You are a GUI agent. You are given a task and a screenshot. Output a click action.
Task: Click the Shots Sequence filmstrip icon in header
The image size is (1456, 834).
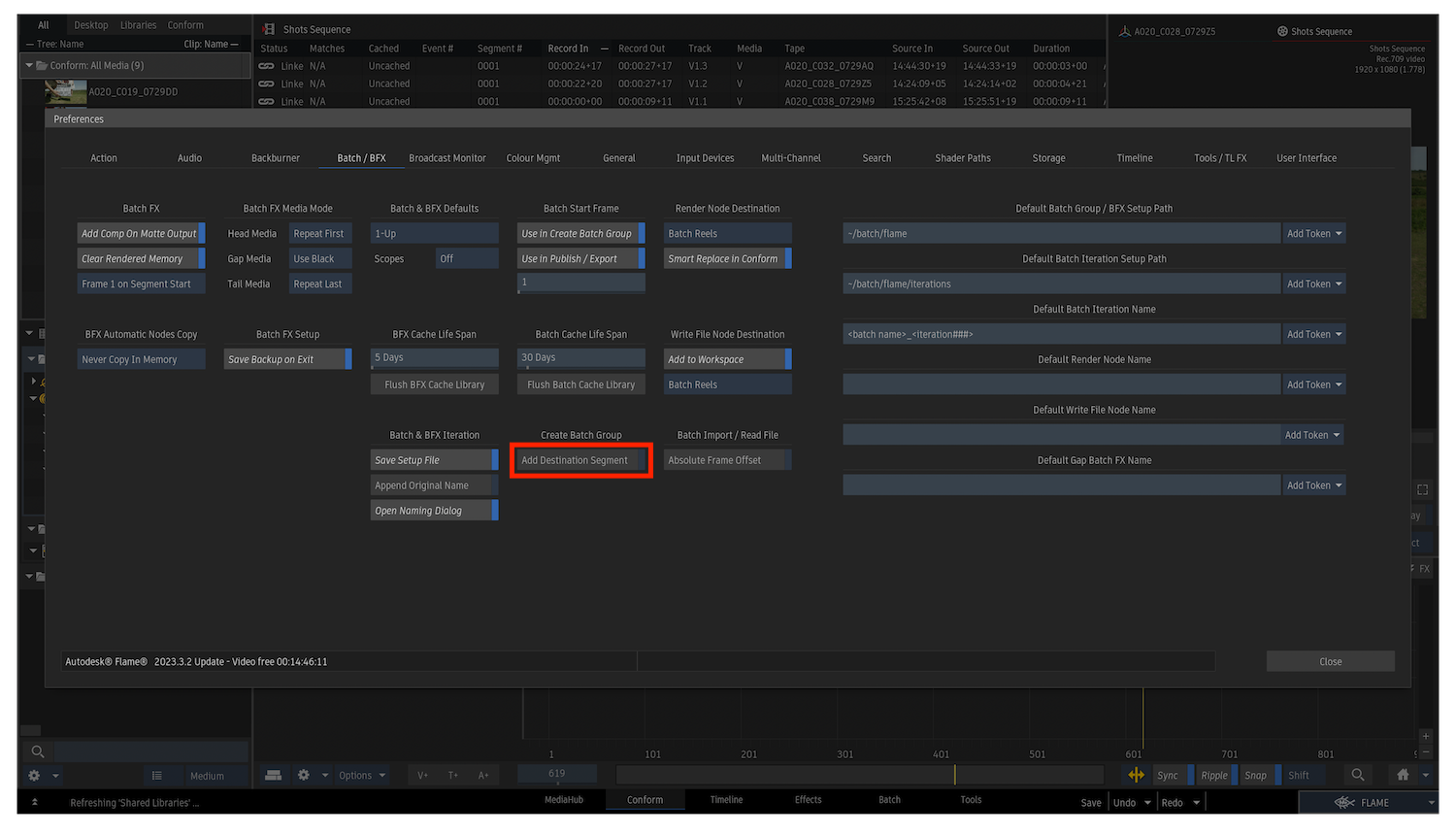pos(269,29)
